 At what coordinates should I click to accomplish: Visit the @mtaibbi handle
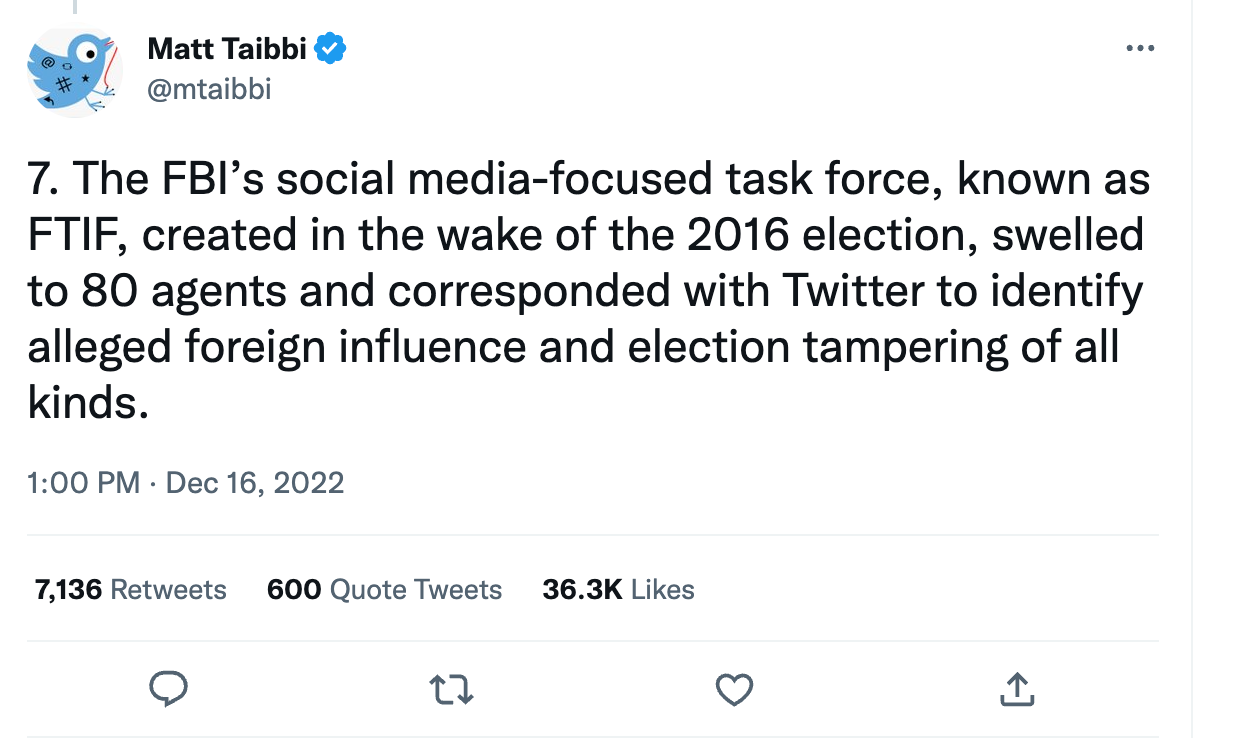click(x=209, y=90)
